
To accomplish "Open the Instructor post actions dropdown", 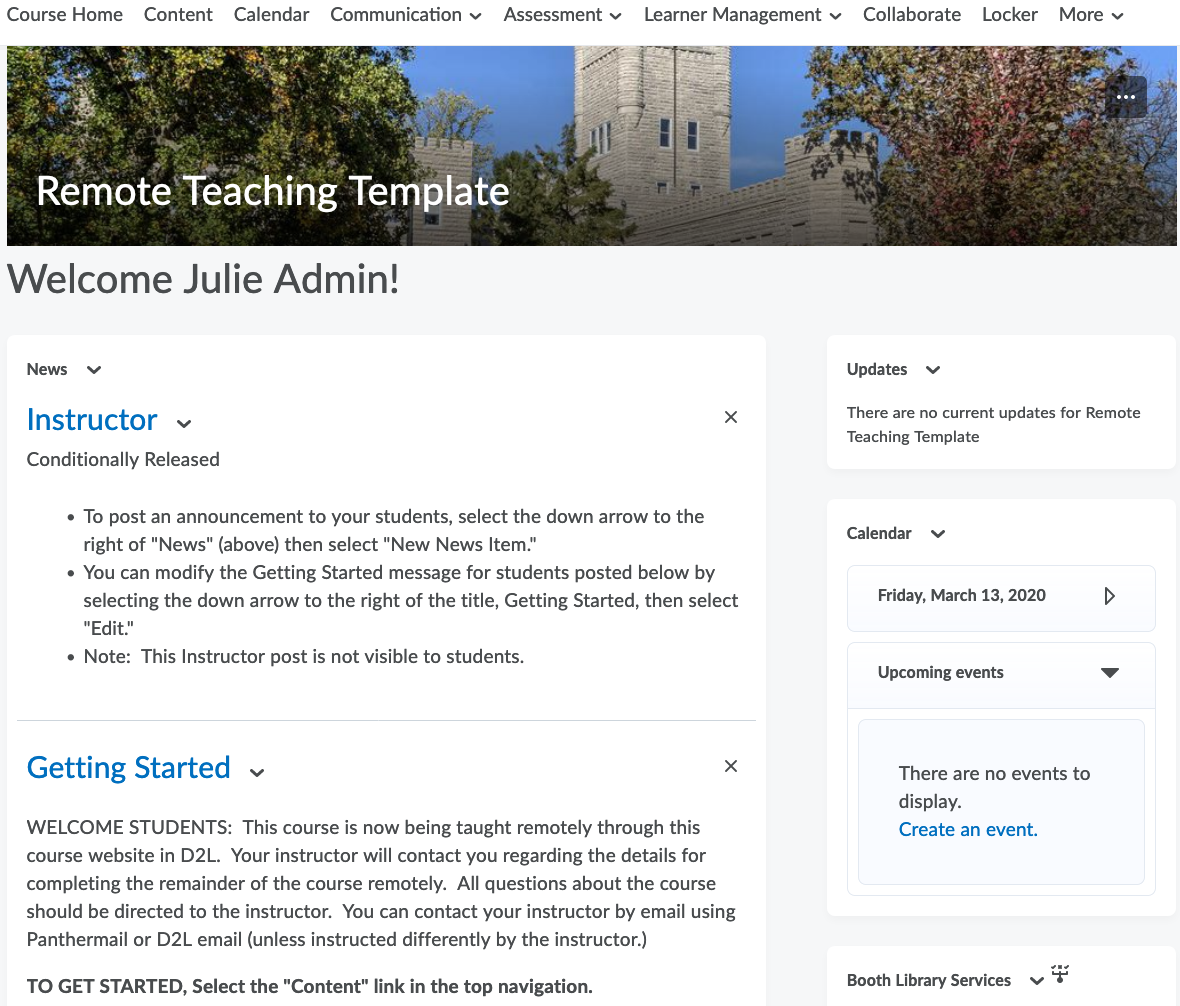I will (184, 424).
